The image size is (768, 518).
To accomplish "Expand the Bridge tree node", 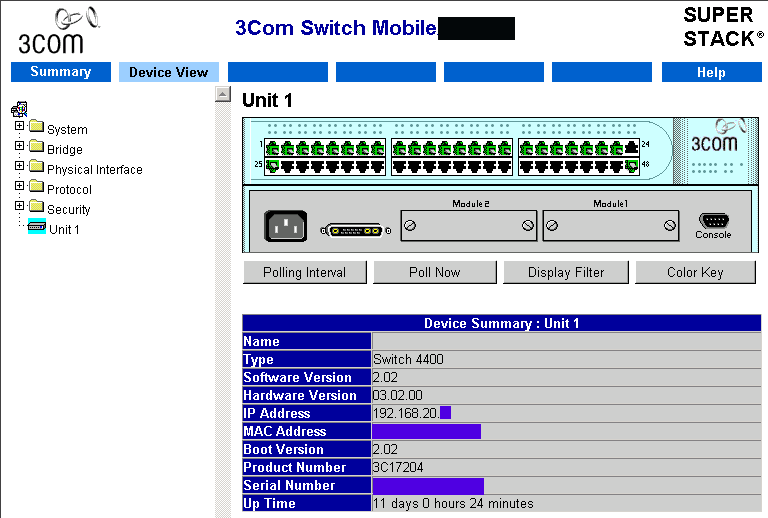I will coord(19,146).
